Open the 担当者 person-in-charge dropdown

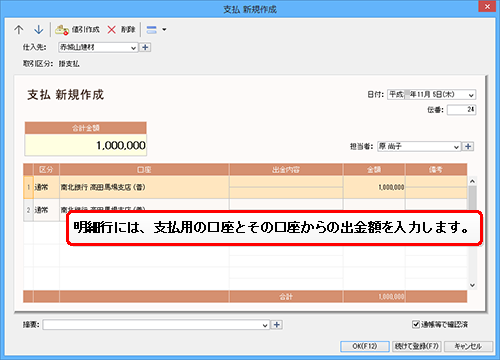(456, 147)
